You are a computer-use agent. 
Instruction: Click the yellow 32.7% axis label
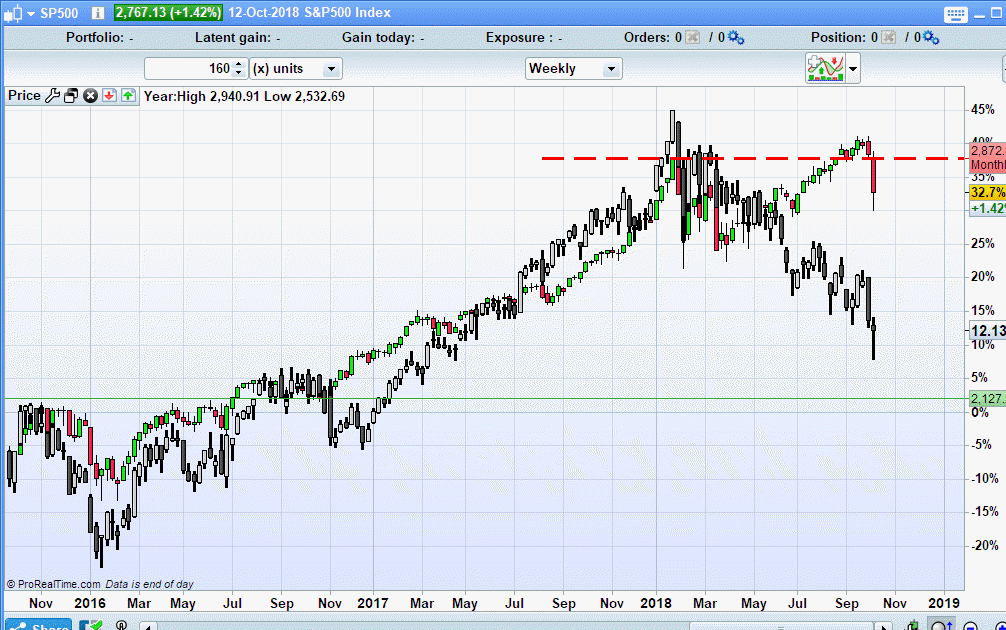(x=987, y=192)
